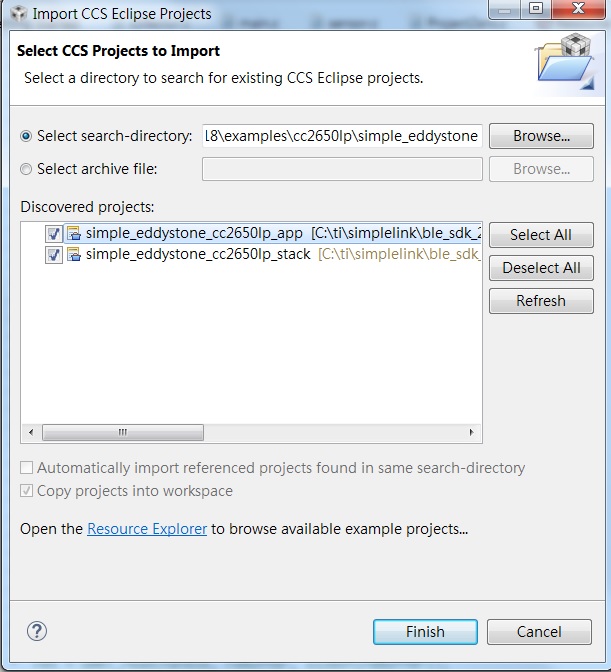Click the simple_eddystone_cc2650lp_app project icon

[74, 233]
